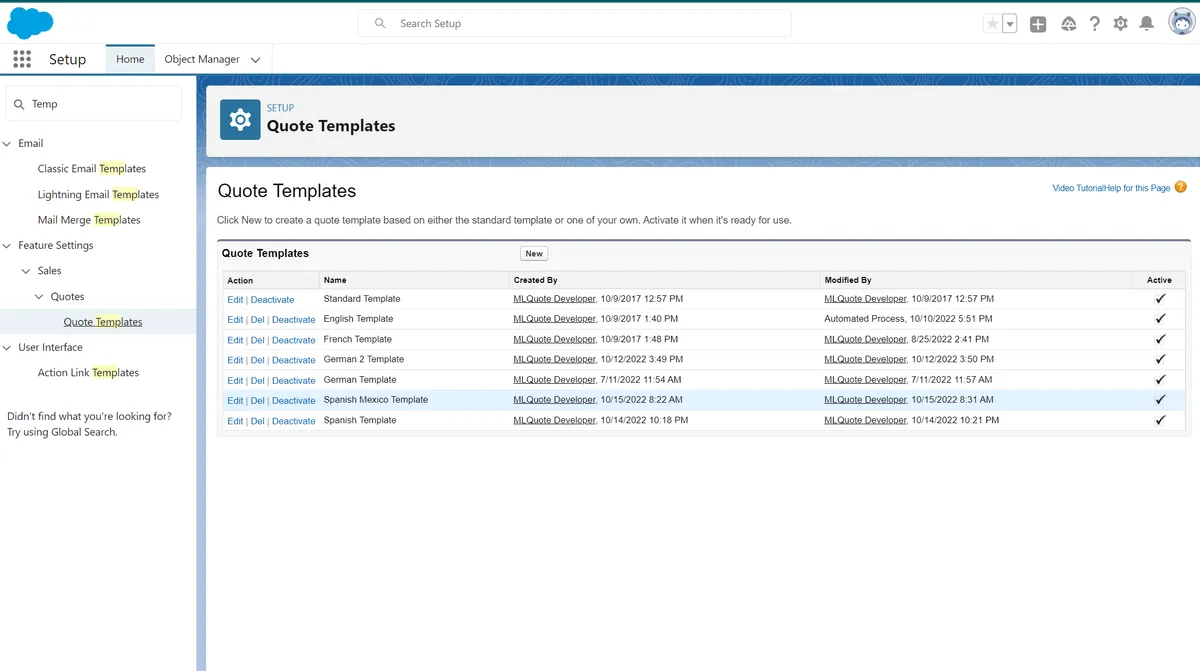Deactivate the Standard Template

coord(272,300)
